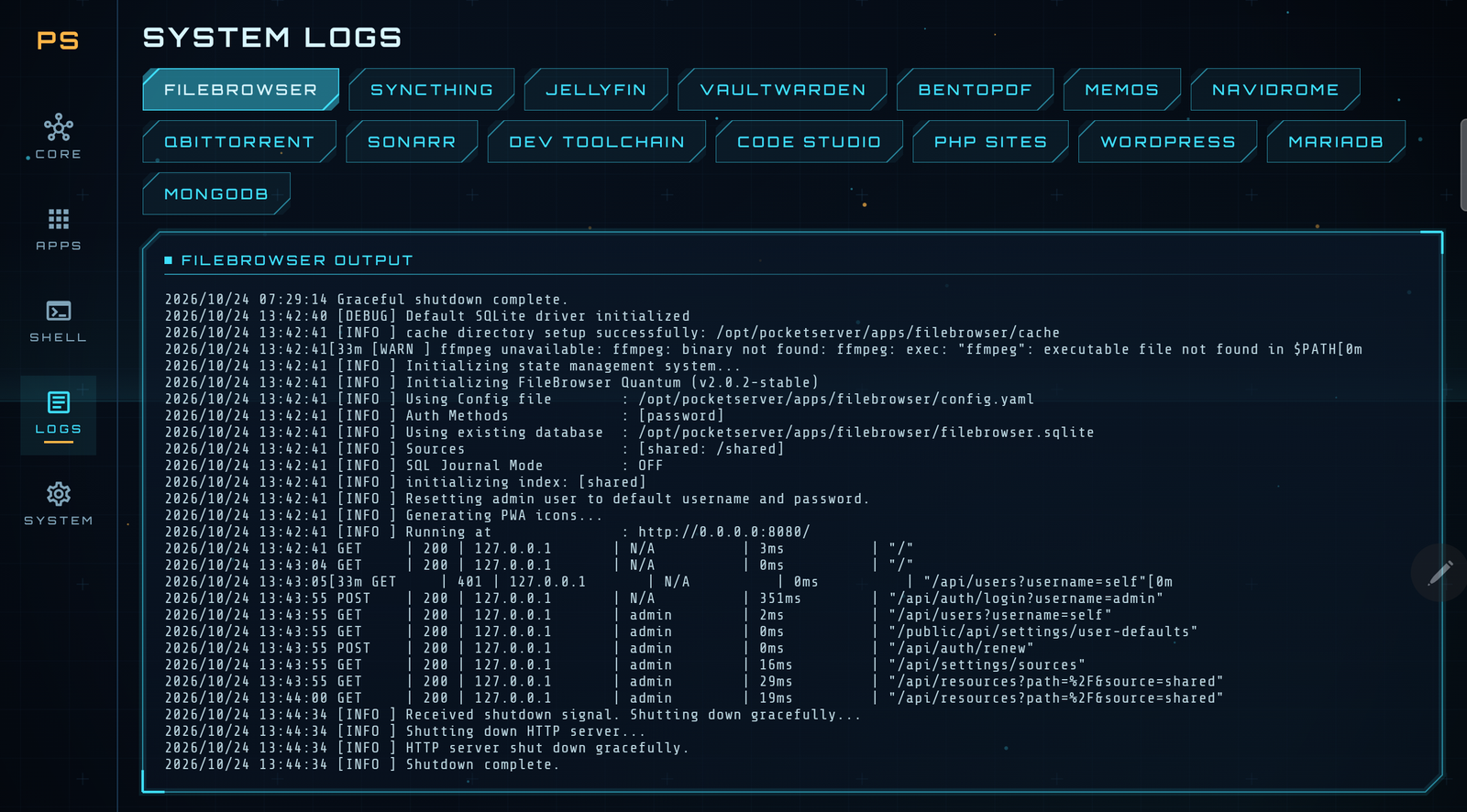
Task: Select the MariaDB log tab
Action: point(1336,142)
